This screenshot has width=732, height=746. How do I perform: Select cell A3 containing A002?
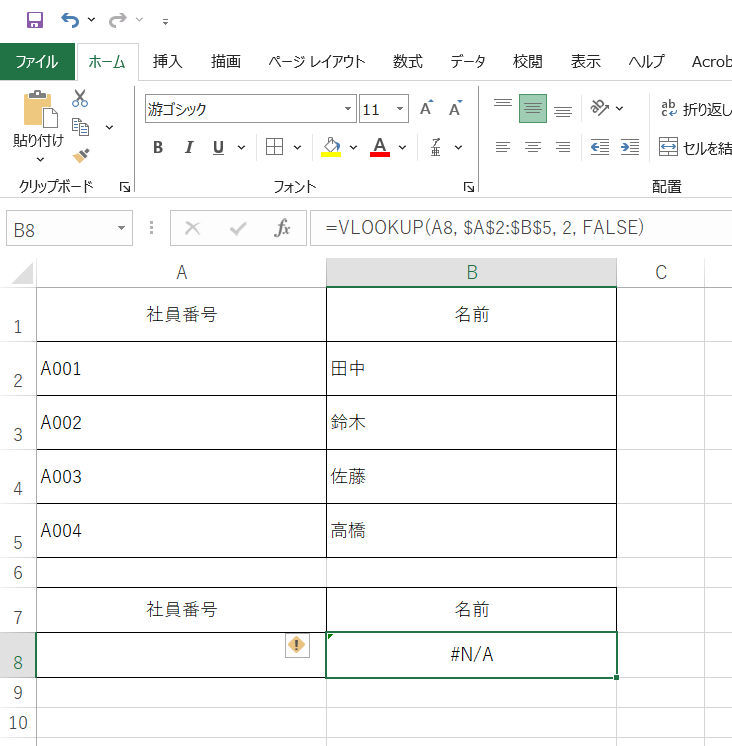click(181, 423)
